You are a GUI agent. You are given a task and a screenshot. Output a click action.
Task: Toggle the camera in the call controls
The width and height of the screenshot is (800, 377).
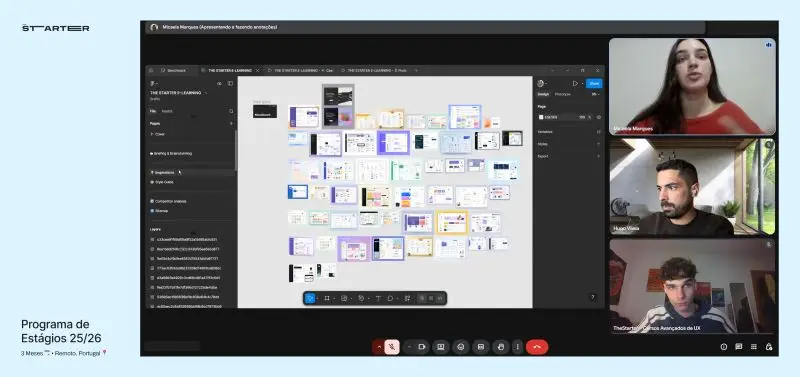point(421,347)
